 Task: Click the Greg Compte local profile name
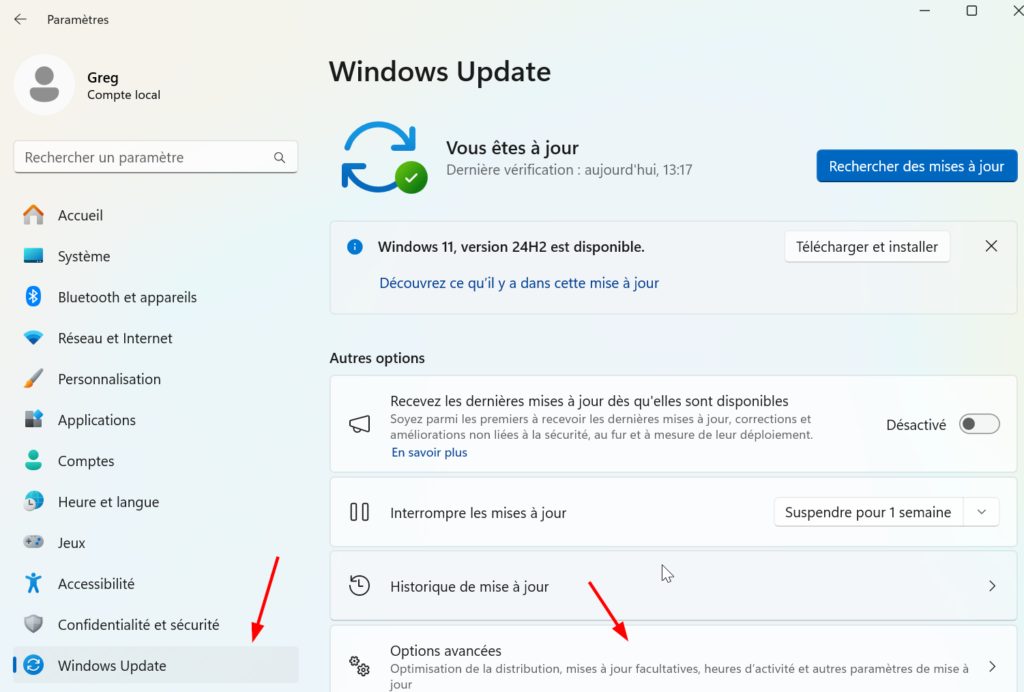pyautogui.click(x=123, y=86)
